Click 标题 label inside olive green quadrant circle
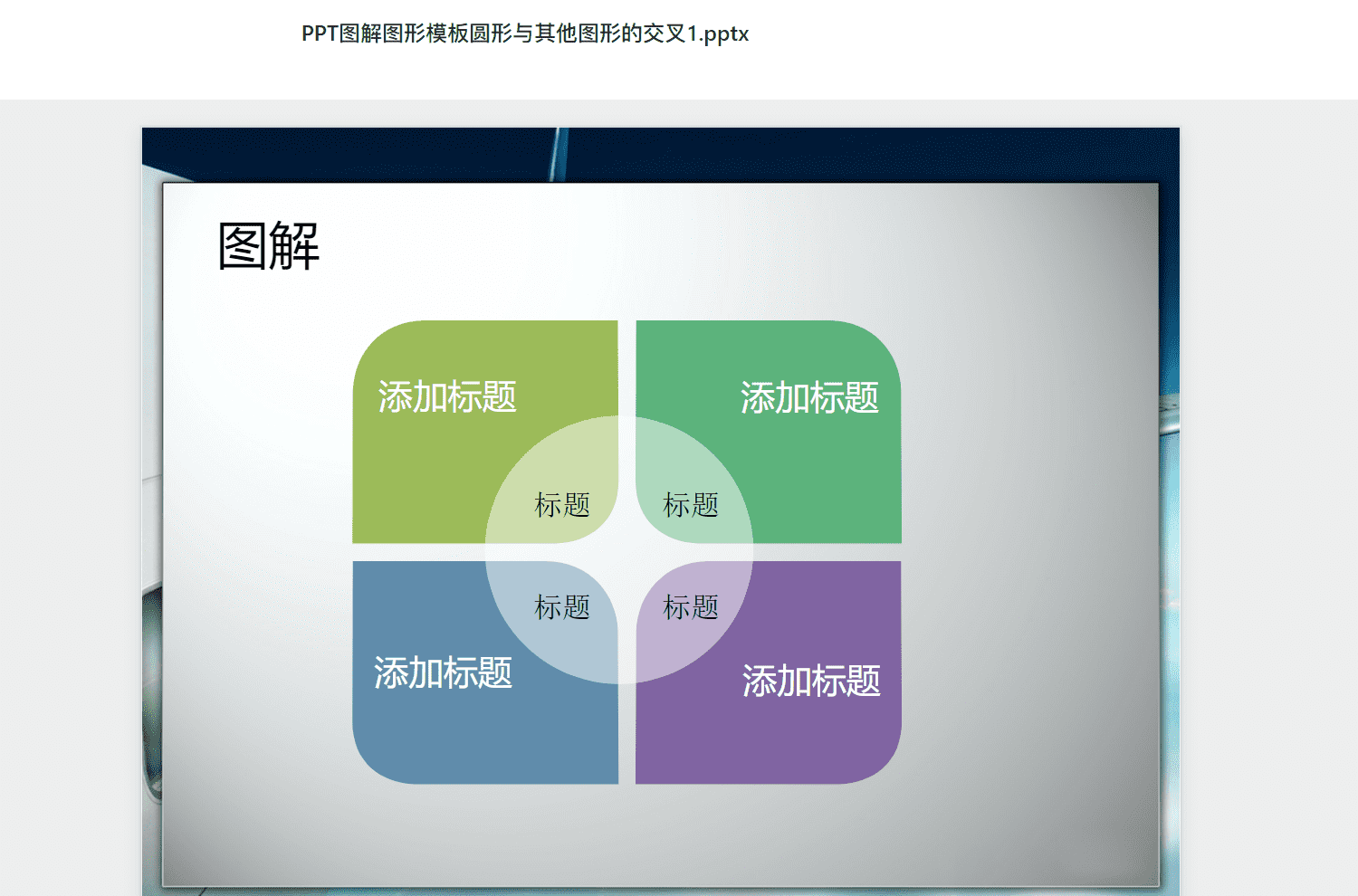Viewport: 1358px width, 896px height. [562, 505]
